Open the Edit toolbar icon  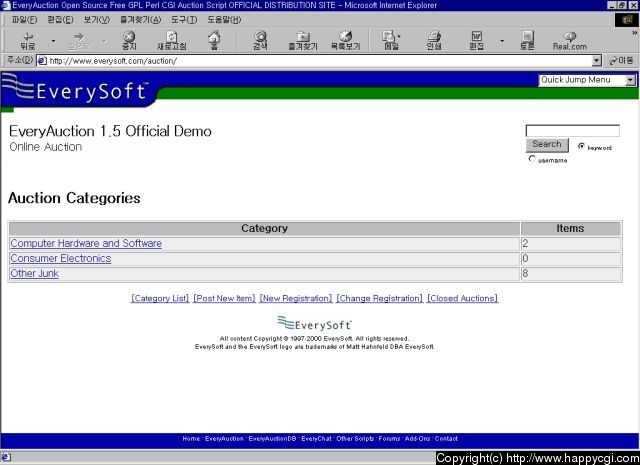tap(476, 40)
